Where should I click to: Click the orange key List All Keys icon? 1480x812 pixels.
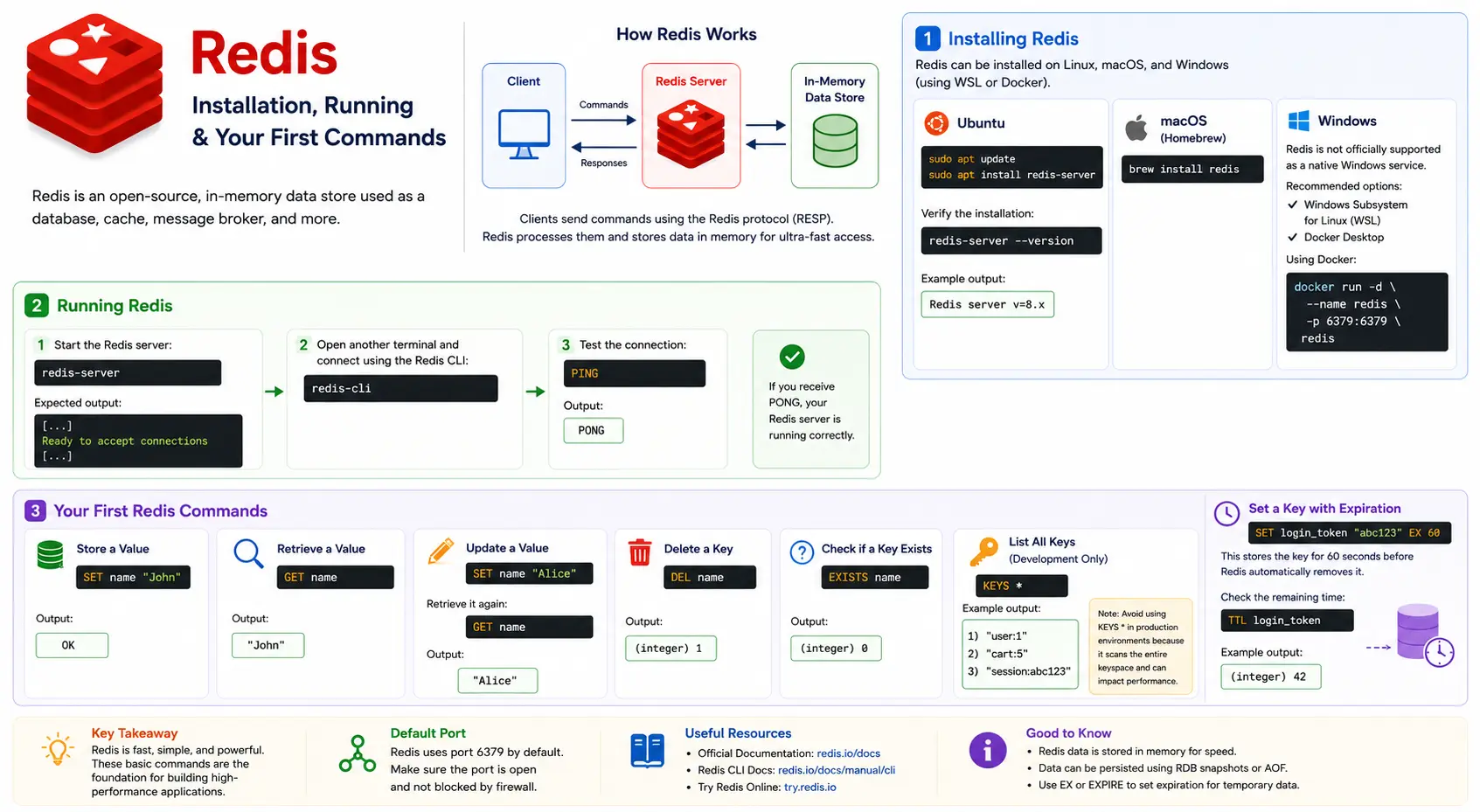pyautogui.click(x=983, y=552)
